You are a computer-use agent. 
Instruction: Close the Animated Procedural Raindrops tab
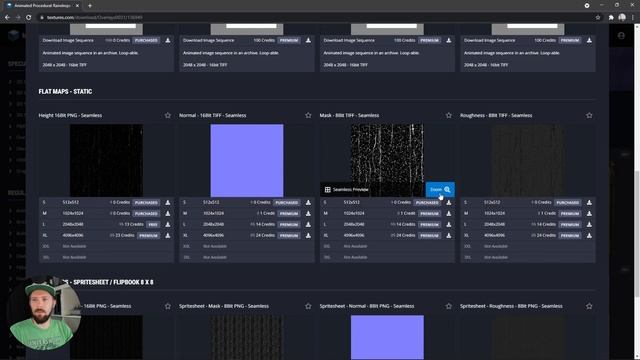(x=77, y=6)
